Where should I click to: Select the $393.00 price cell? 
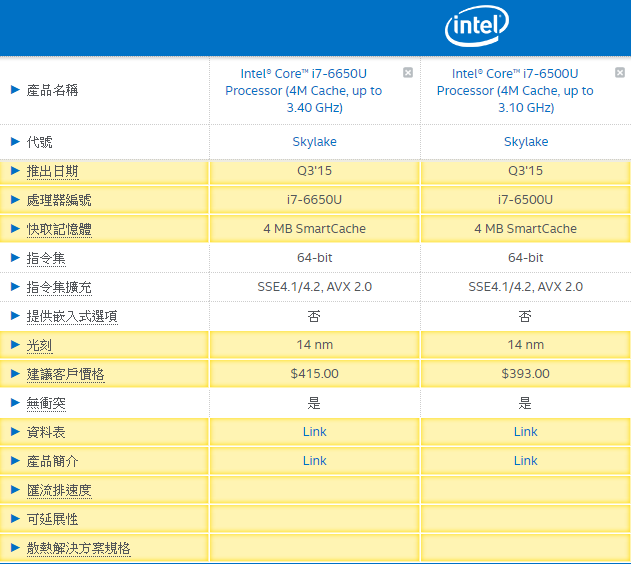(526, 374)
